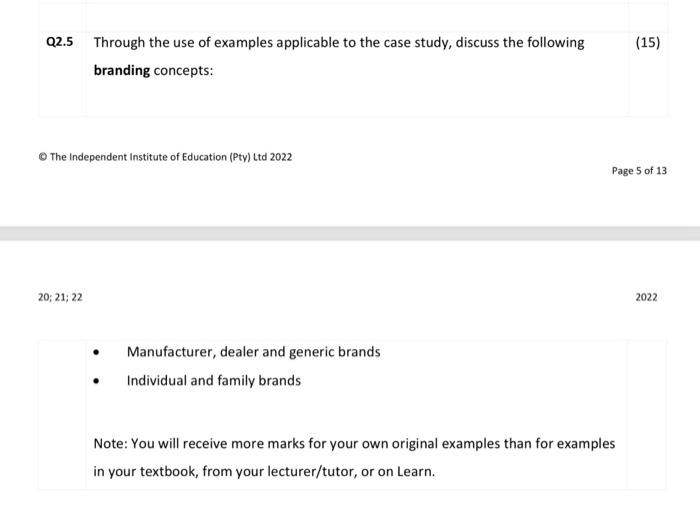This screenshot has height=510, width=700.
Task: Click bullet before 'Individual and family brands'
Action: click(96, 381)
